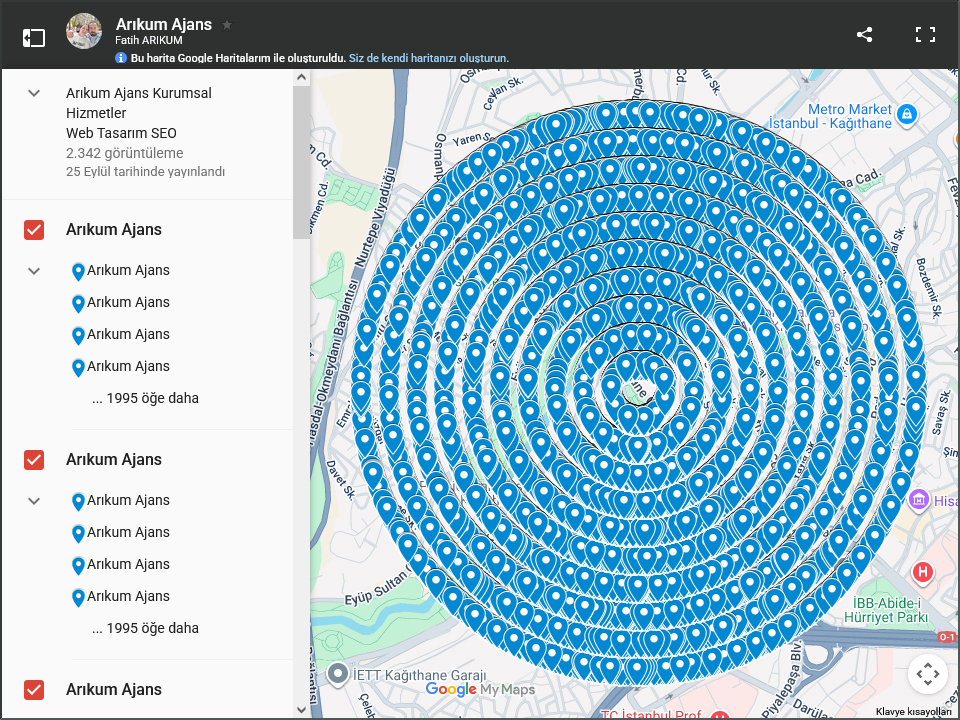960x720 pixels.
Task: Select last Arıkum Ajans item in second layer
Action: [128, 596]
